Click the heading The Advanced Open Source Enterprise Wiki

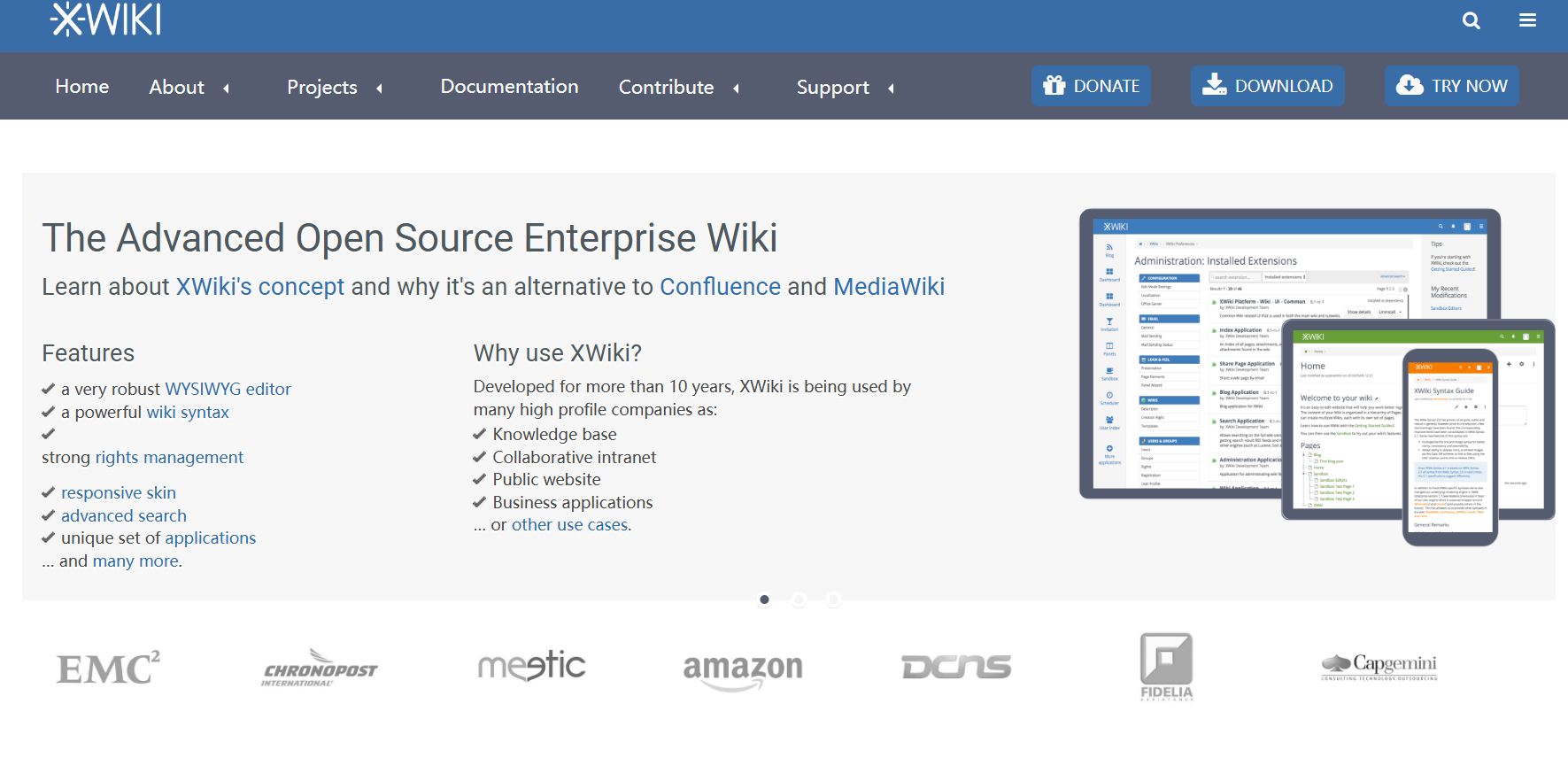pyautogui.click(x=410, y=237)
